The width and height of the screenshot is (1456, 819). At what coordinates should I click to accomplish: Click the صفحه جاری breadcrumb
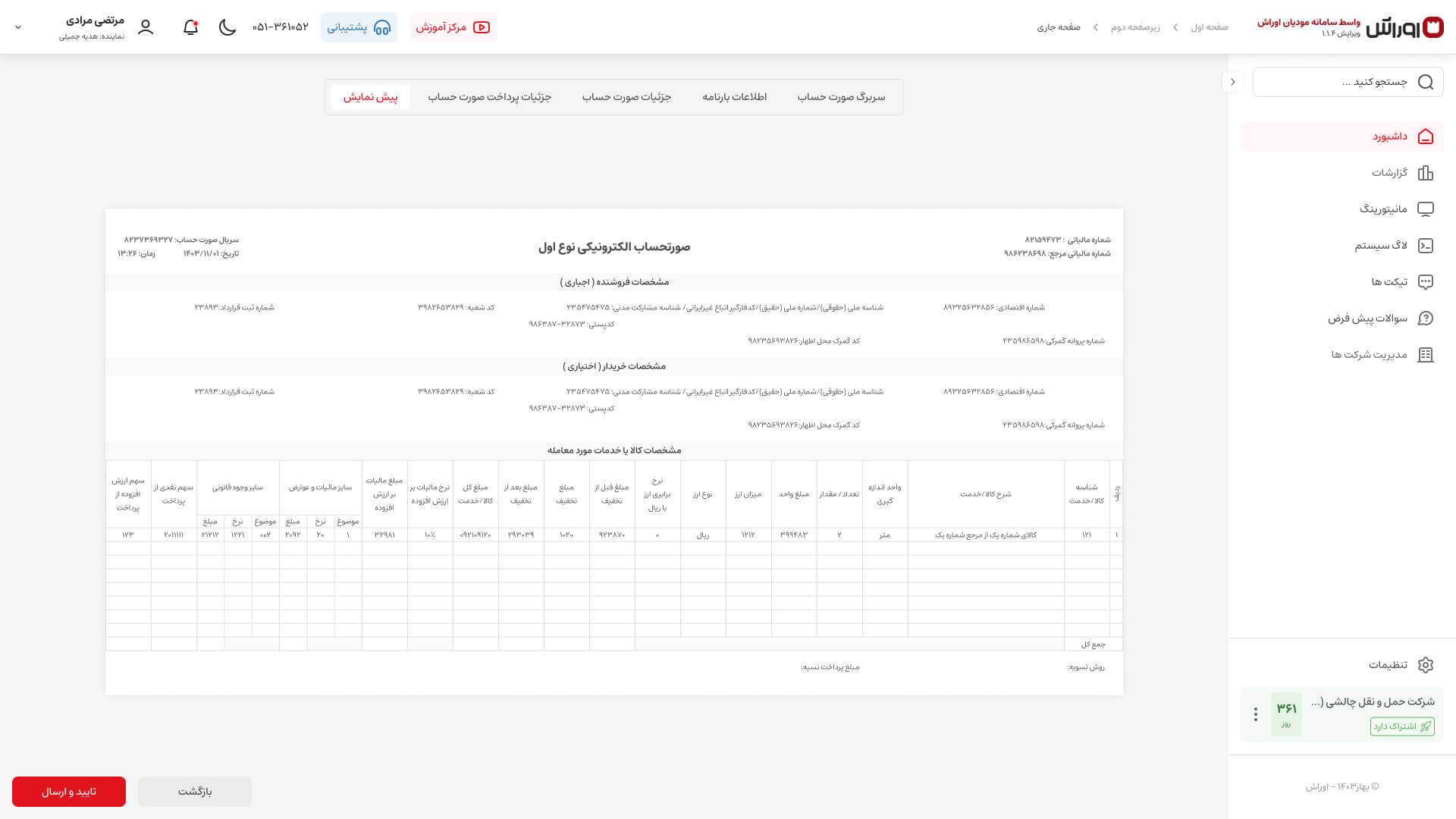pos(1059,27)
